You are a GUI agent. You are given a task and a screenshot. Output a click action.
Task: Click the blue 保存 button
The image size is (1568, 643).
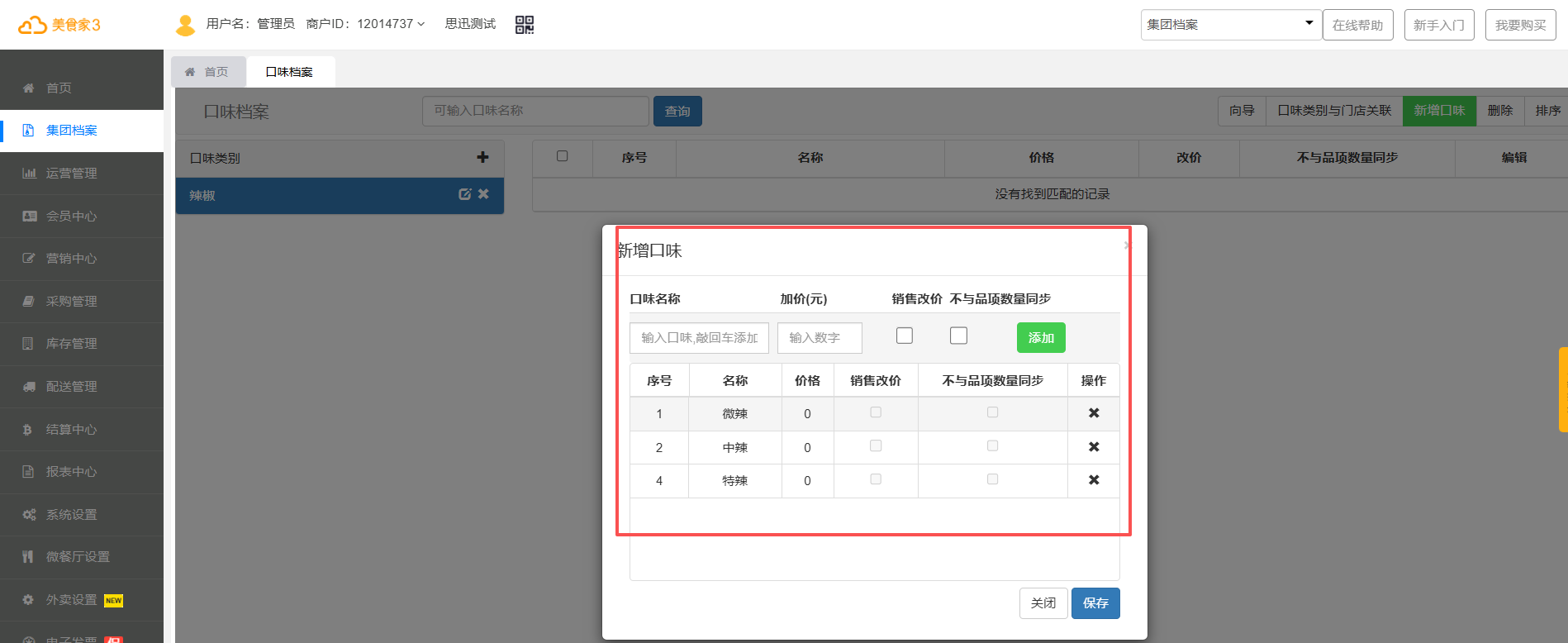1095,603
